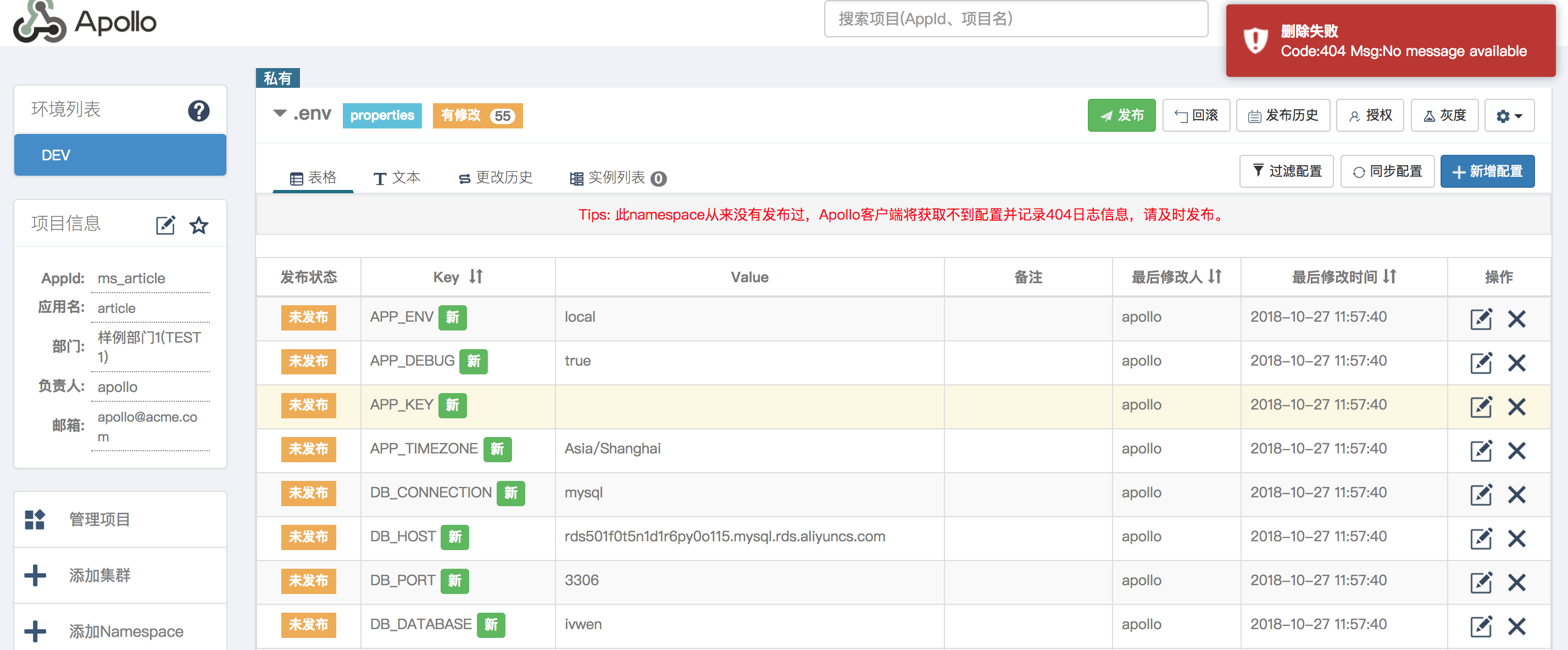Click the green 发布 publish button
The height and width of the screenshot is (650, 1568).
(1121, 115)
